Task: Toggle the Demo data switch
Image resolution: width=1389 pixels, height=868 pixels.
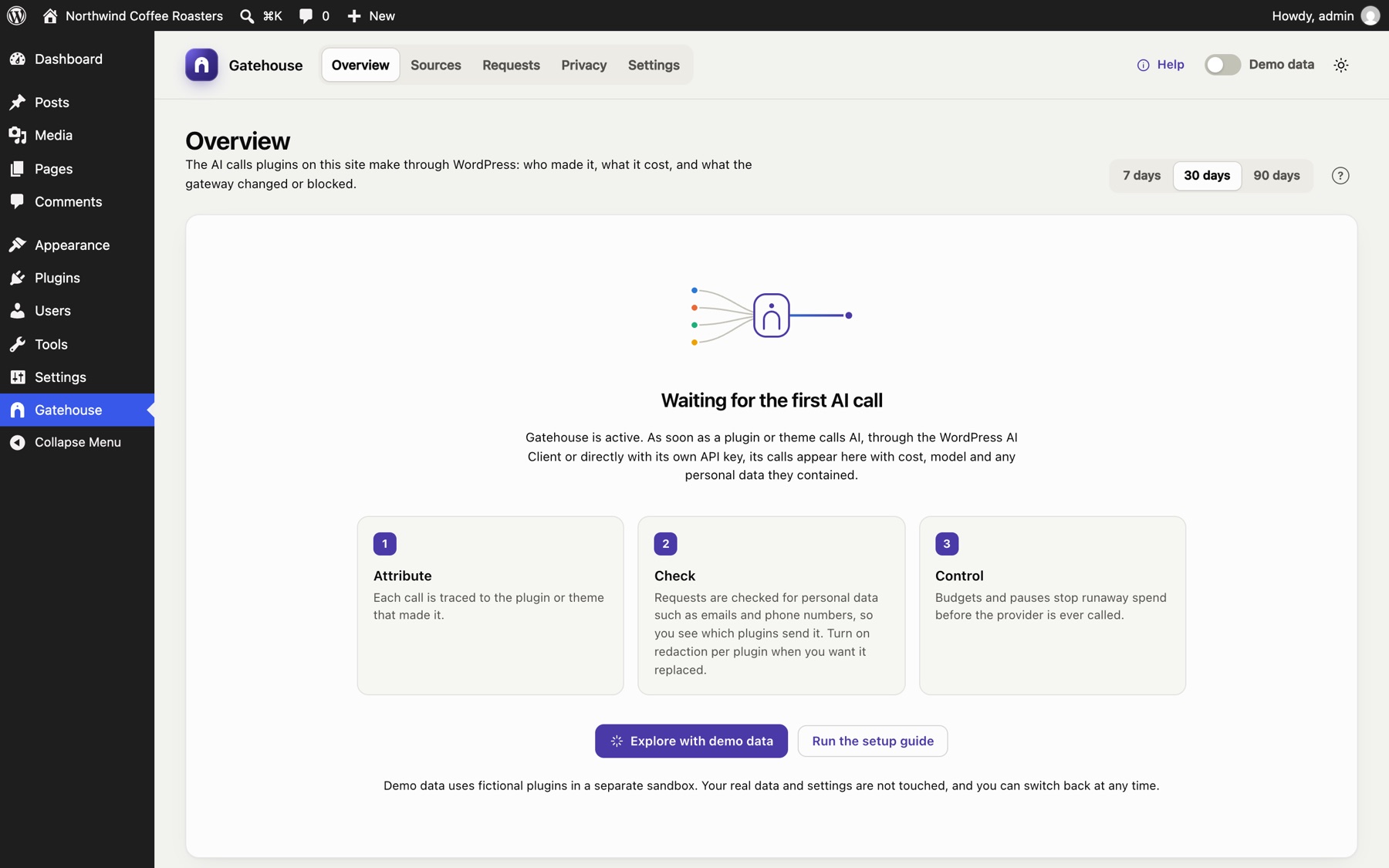Action: pos(1222,65)
